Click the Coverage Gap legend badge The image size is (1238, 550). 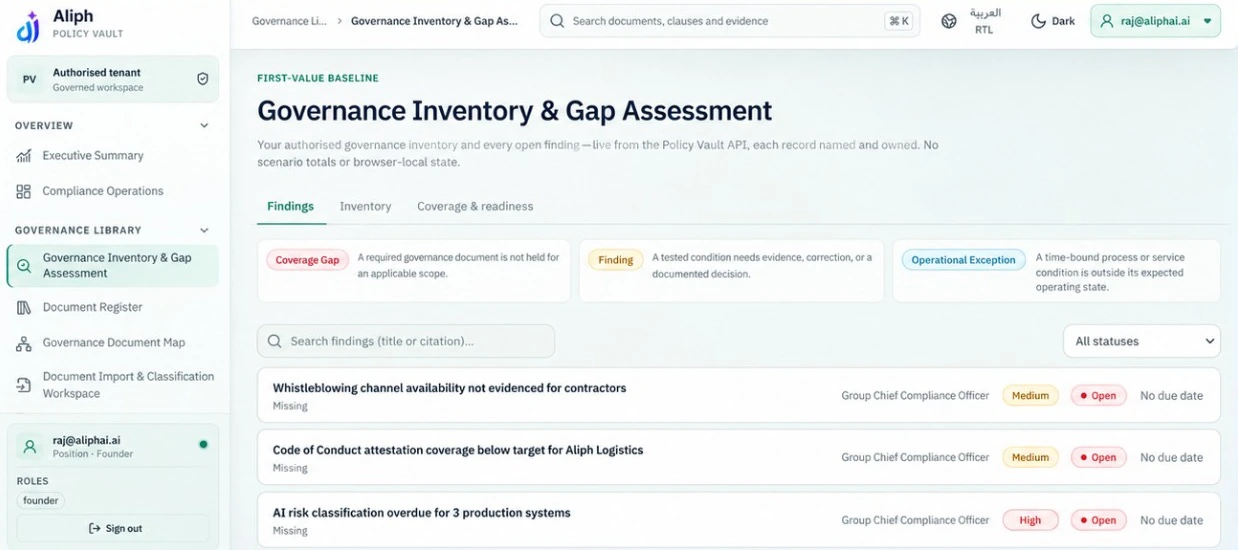[307, 260]
